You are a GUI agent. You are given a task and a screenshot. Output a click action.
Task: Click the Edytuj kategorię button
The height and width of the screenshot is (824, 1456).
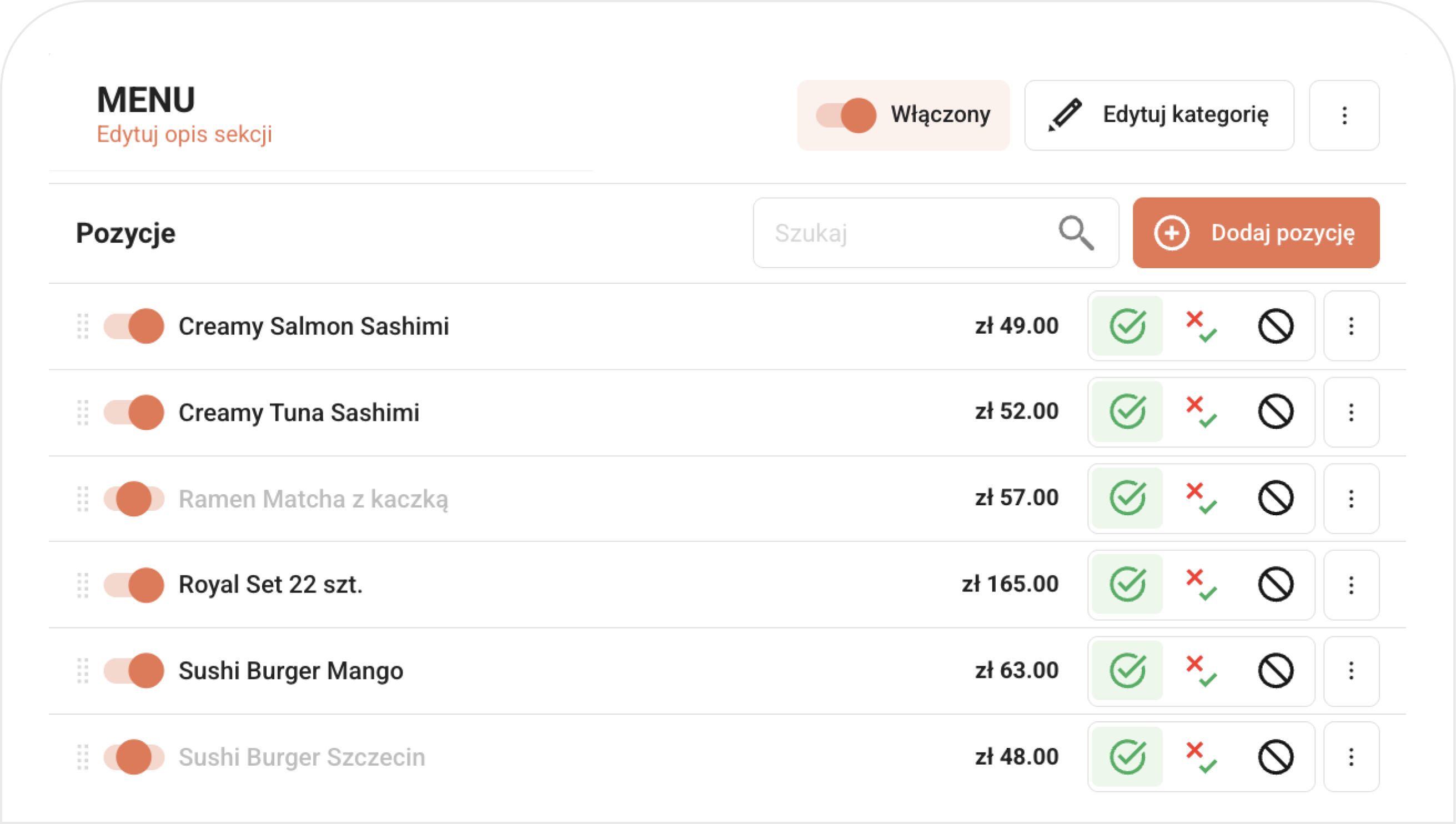tap(1159, 115)
